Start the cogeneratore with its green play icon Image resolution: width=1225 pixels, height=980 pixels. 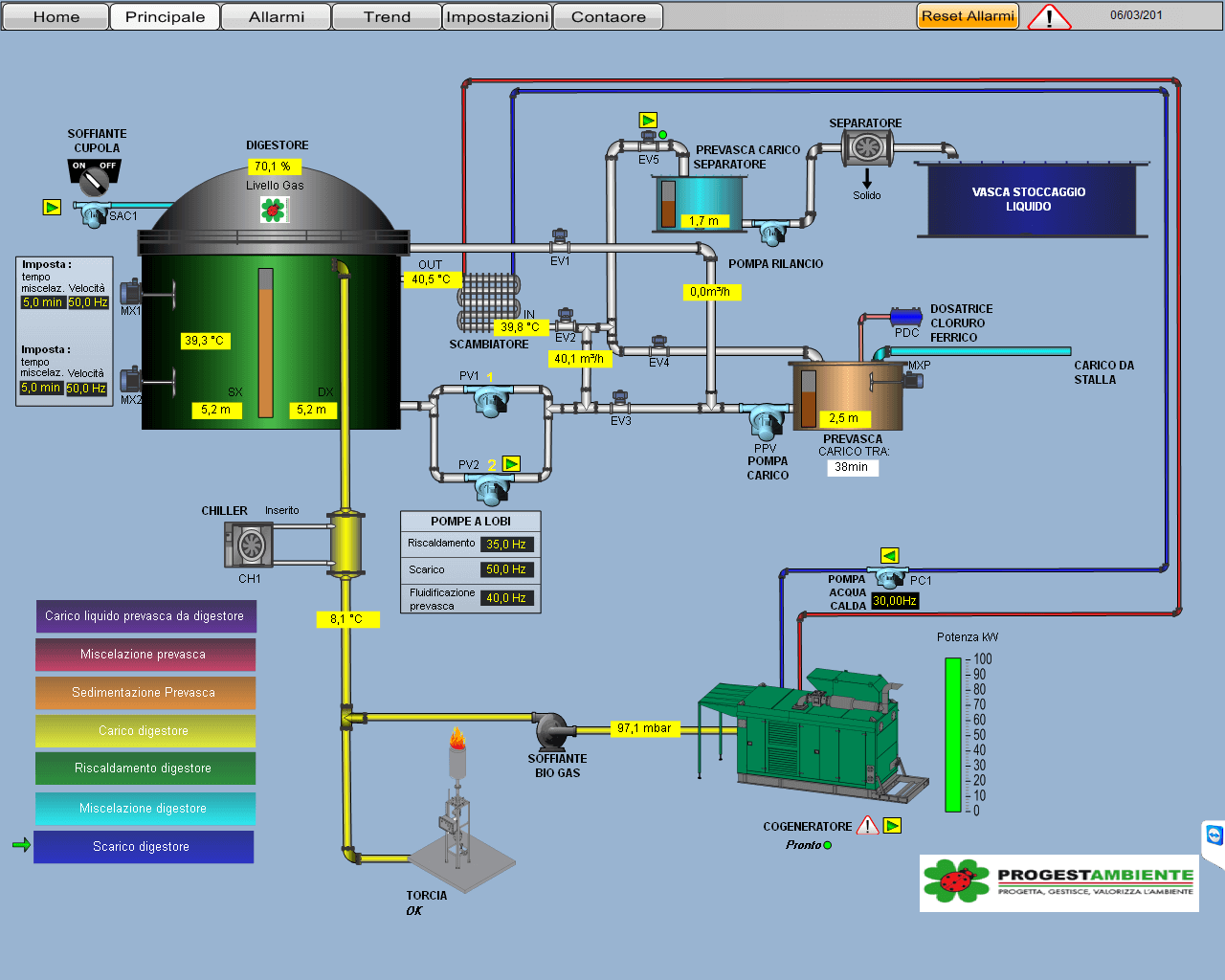(892, 824)
